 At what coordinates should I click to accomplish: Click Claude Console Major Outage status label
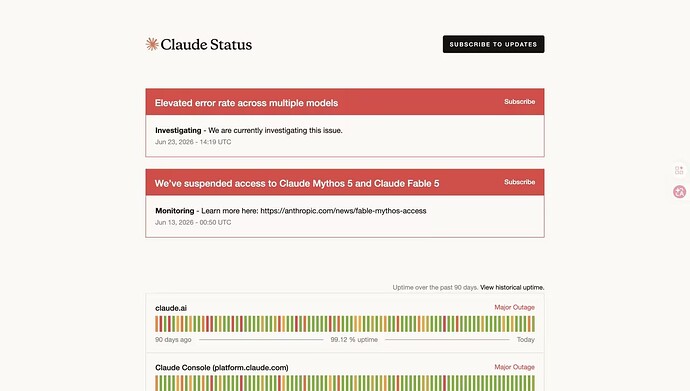tap(514, 367)
